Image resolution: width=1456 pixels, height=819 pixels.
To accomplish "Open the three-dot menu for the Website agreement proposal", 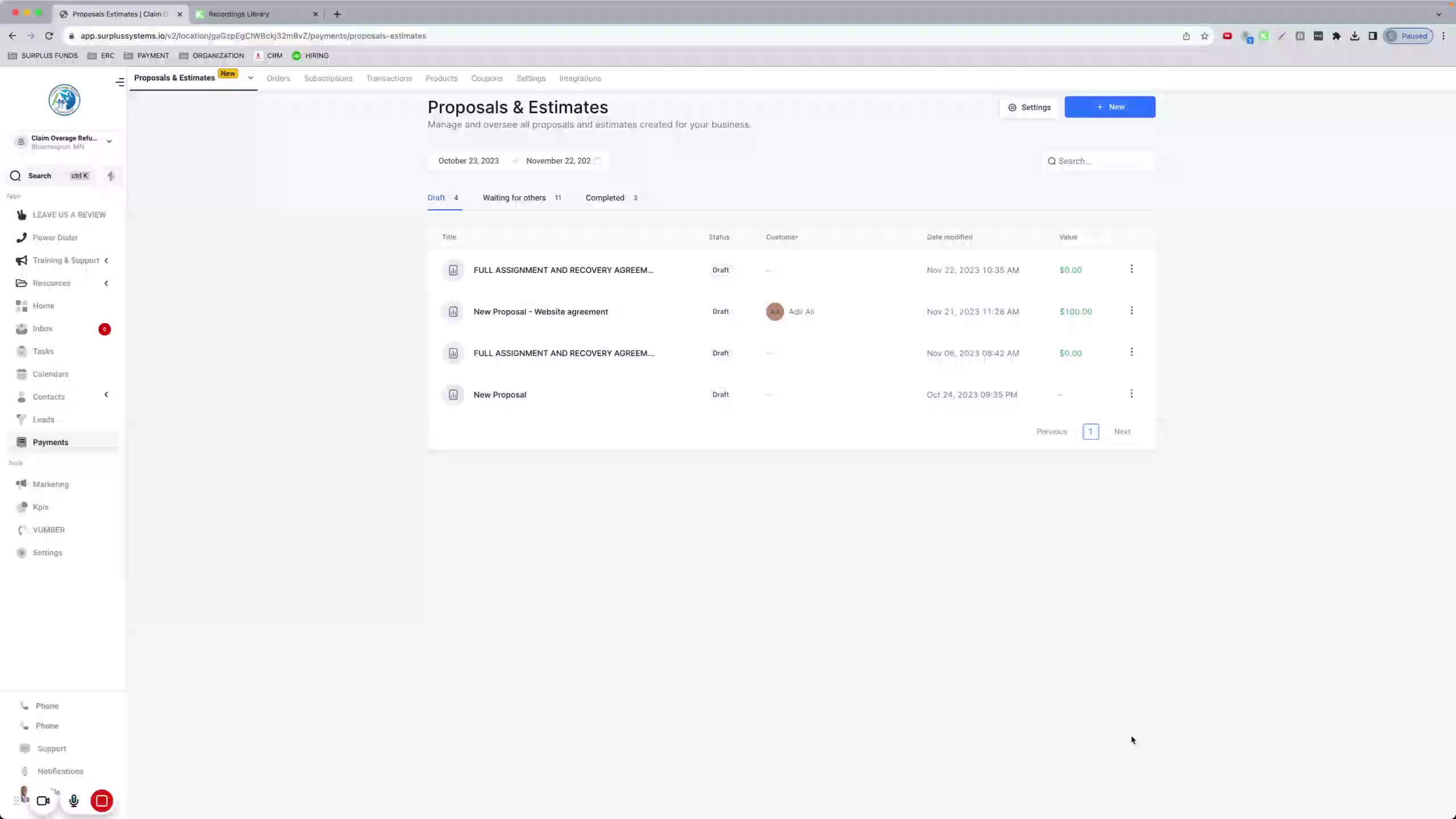I will [1131, 311].
